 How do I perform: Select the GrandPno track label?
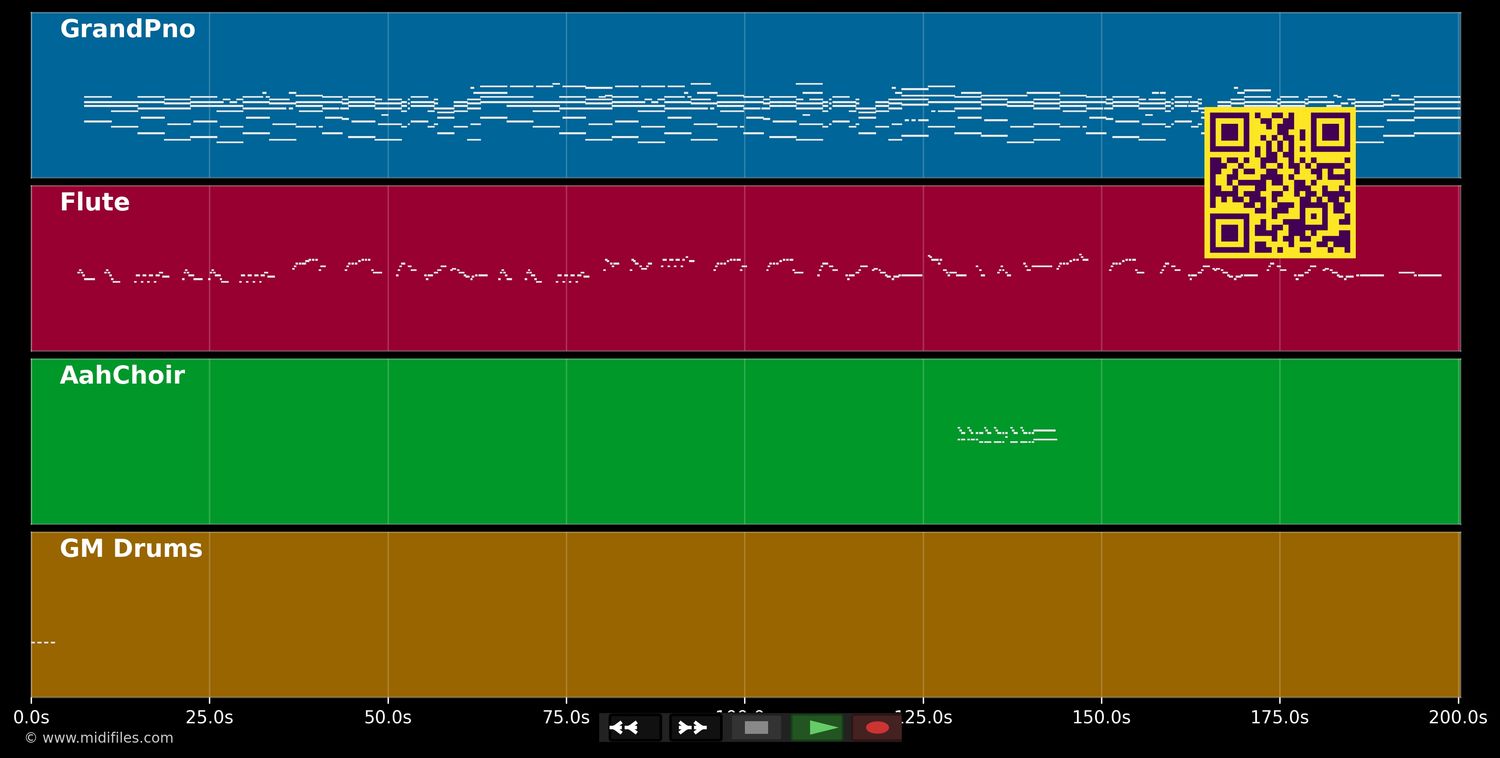click(x=127, y=30)
